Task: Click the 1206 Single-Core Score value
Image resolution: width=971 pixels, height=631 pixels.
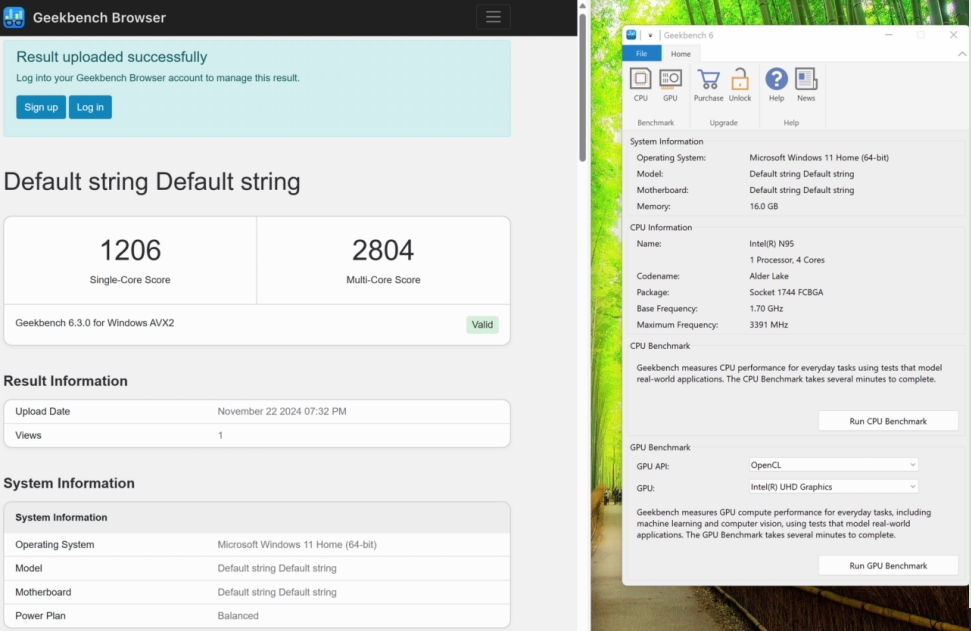Action: pos(130,250)
